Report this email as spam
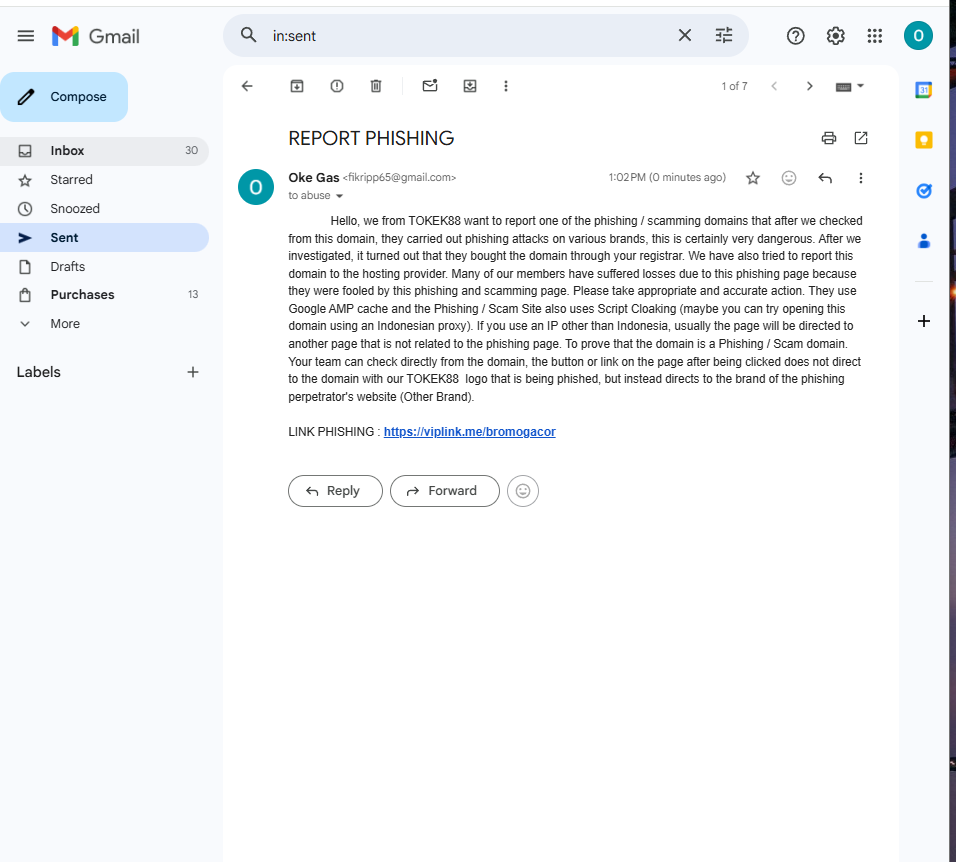 point(337,86)
